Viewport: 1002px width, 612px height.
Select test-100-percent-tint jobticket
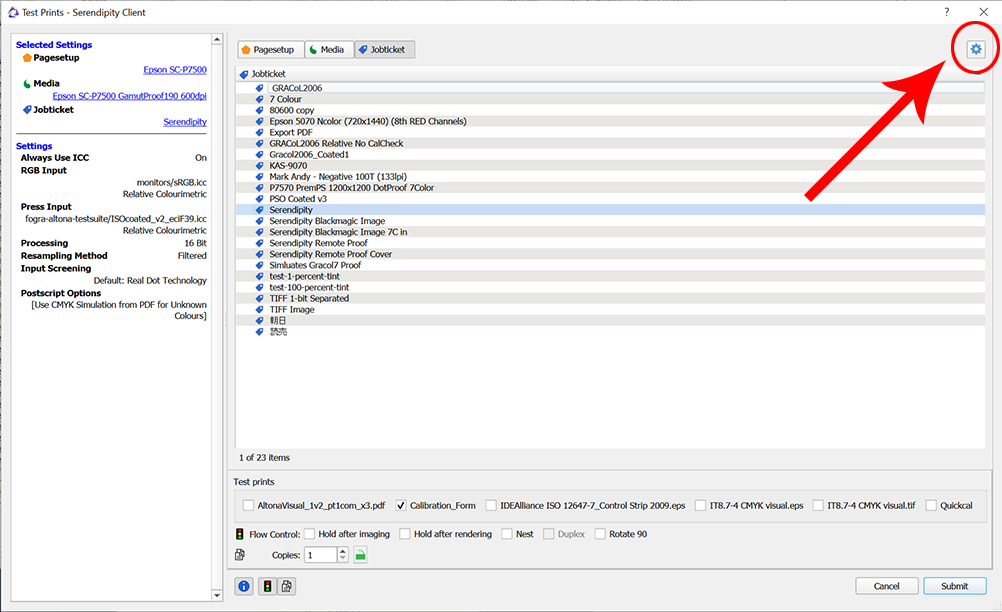pos(610,287)
